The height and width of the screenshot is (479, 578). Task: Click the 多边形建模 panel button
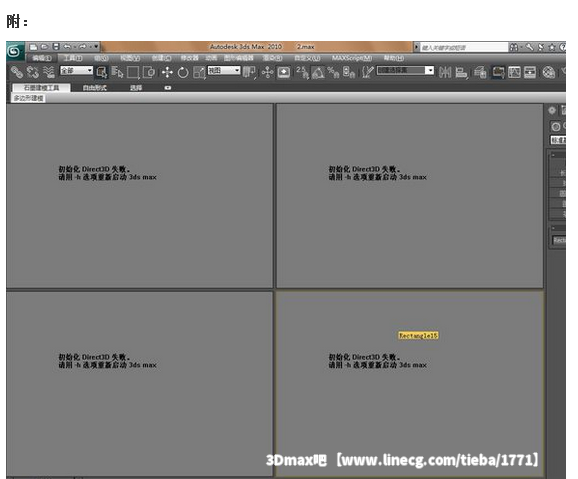tap(28, 98)
